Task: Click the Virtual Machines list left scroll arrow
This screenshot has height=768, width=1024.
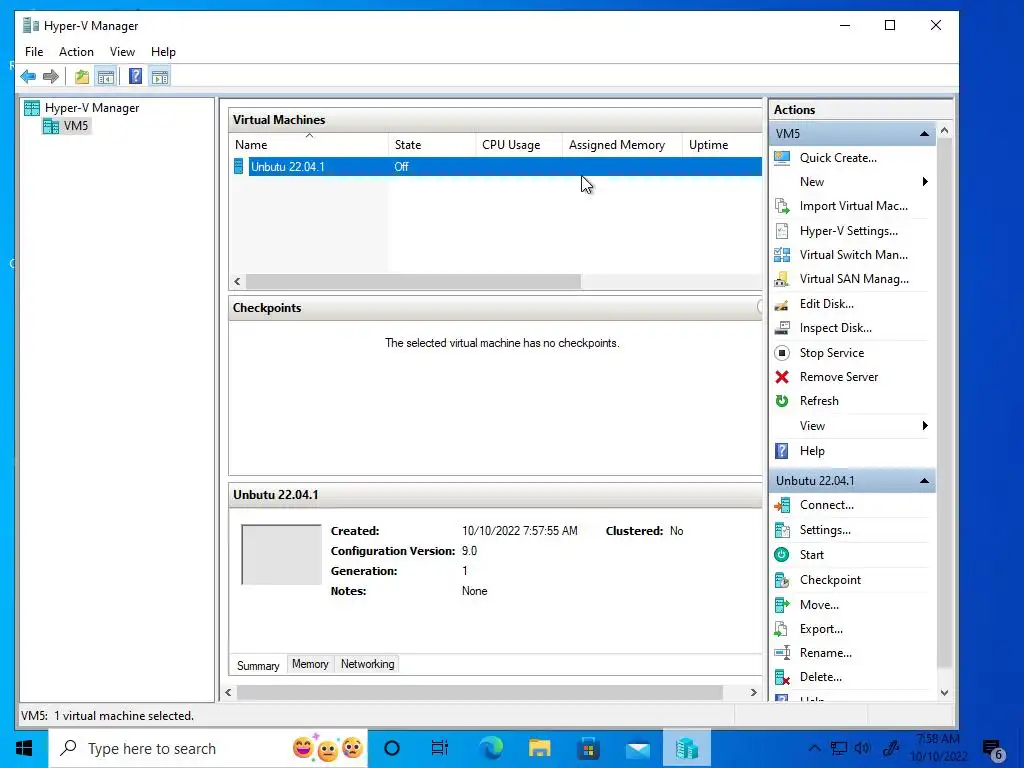Action: point(237,281)
